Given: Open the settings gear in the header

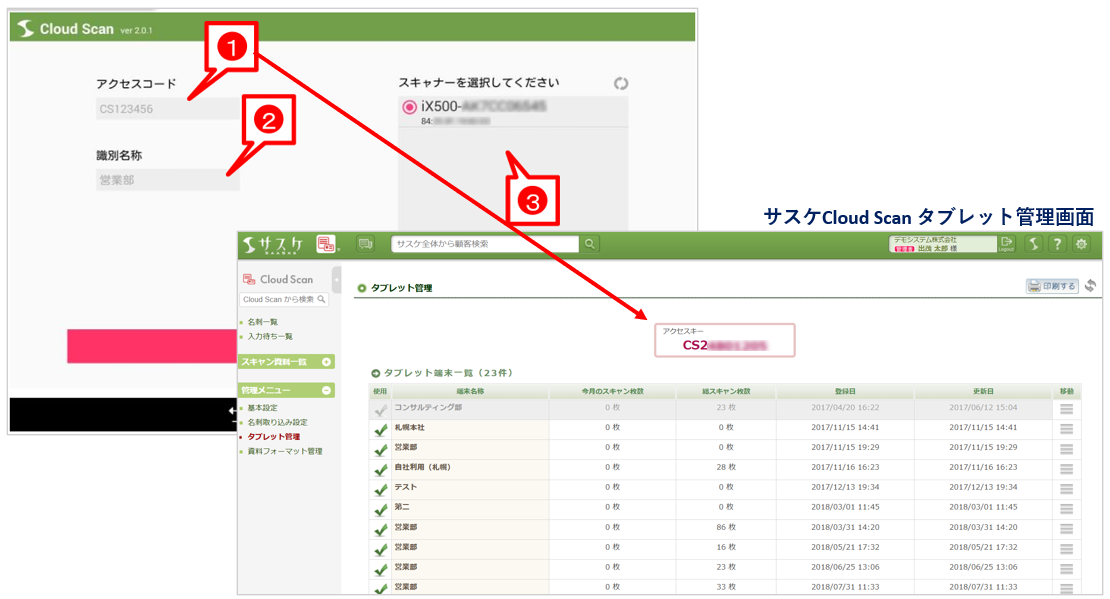Looking at the screenshot, I should (x=1082, y=244).
